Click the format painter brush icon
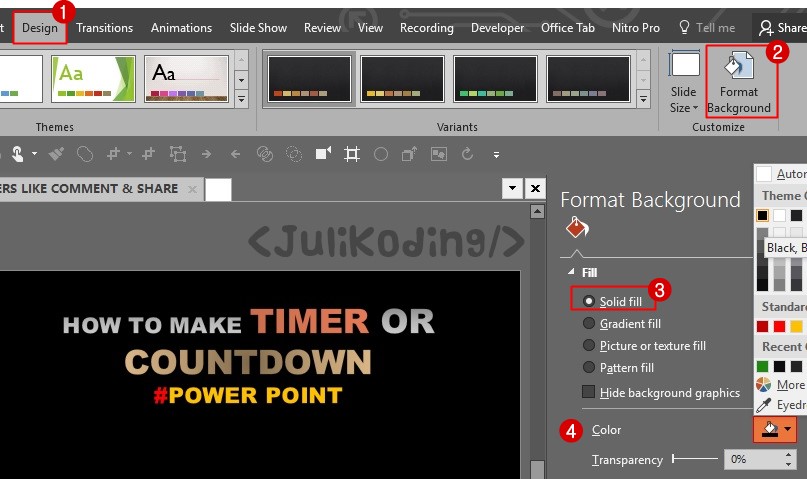 point(57,154)
